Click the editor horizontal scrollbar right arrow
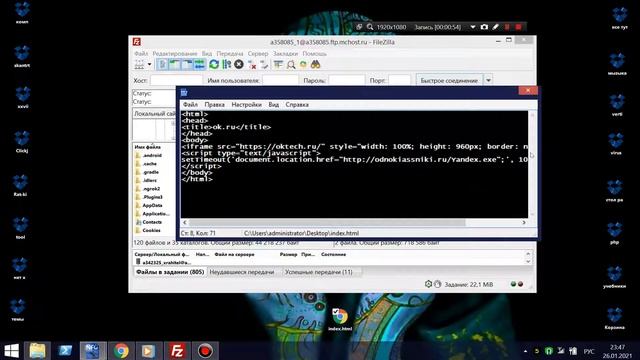 click(x=524, y=222)
